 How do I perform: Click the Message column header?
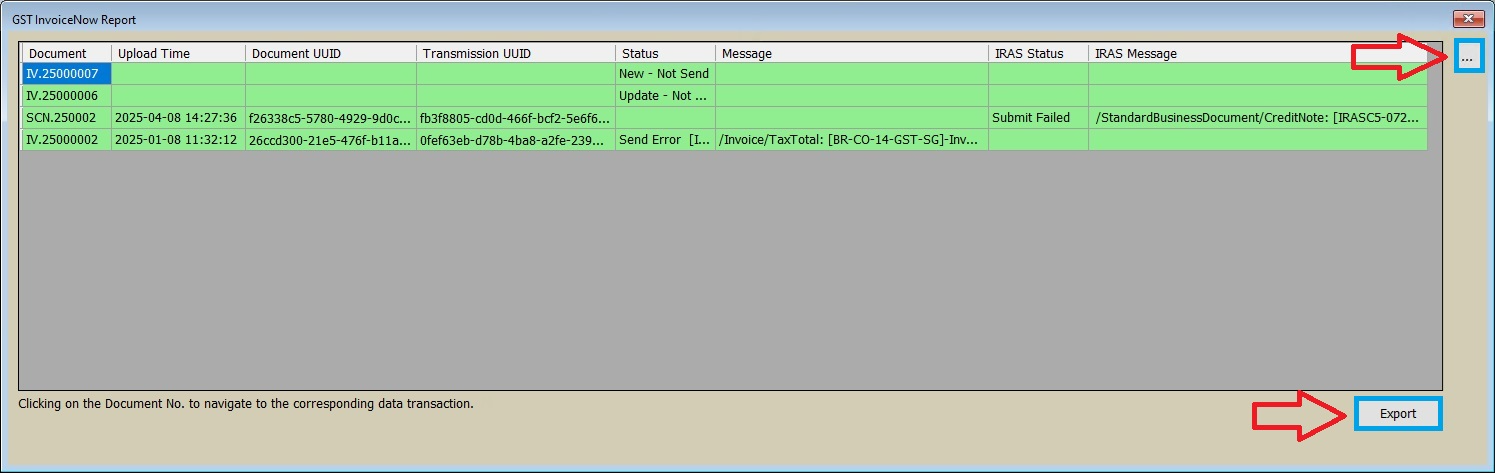click(x=851, y=53)
